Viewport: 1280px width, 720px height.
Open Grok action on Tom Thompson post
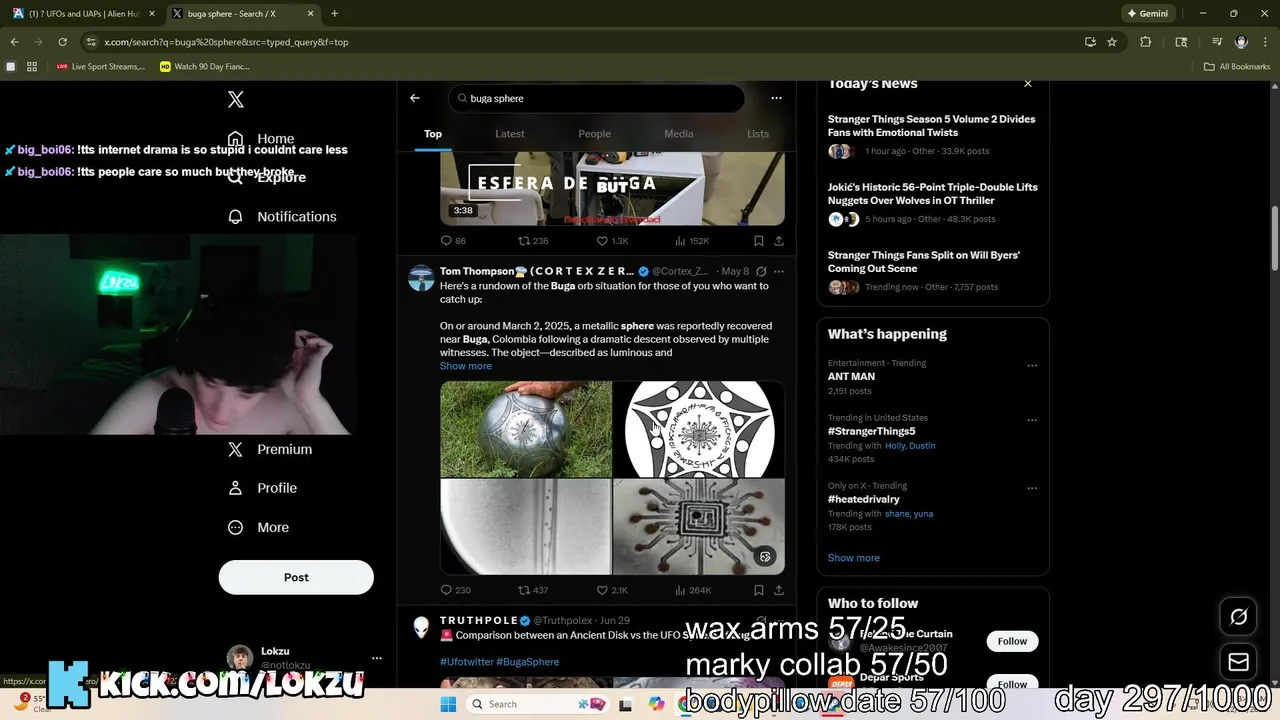coord(761,271)
